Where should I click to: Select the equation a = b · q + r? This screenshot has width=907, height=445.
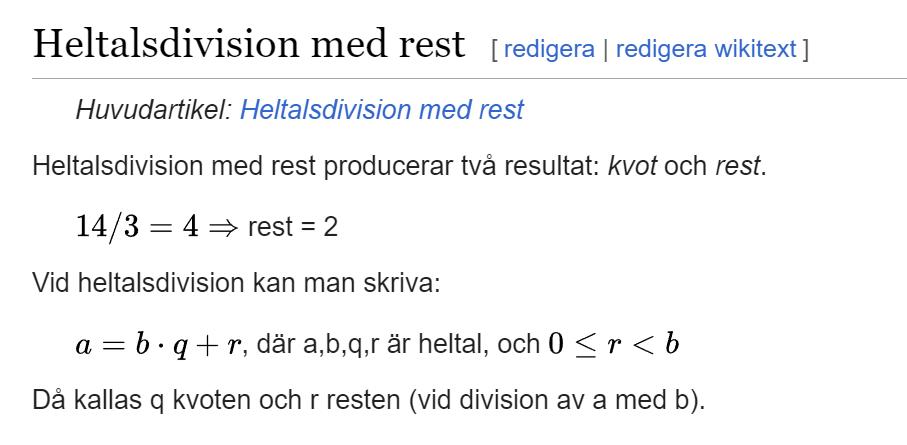(158, 344)
